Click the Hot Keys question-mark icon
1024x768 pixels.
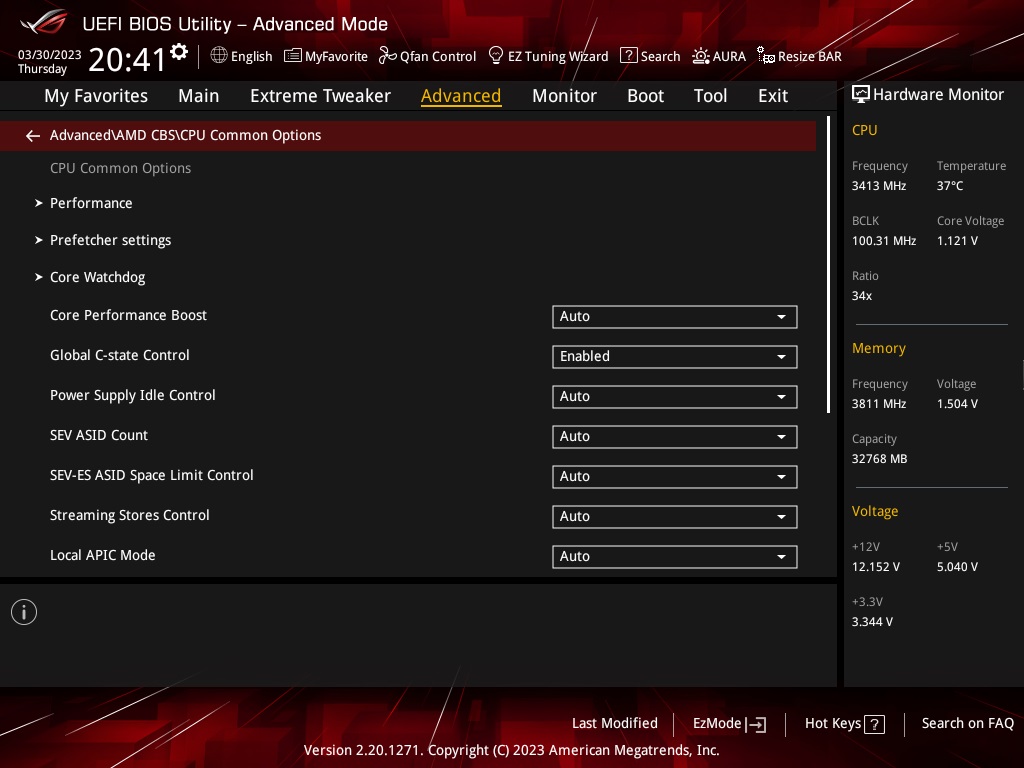[x=874, y=724]
